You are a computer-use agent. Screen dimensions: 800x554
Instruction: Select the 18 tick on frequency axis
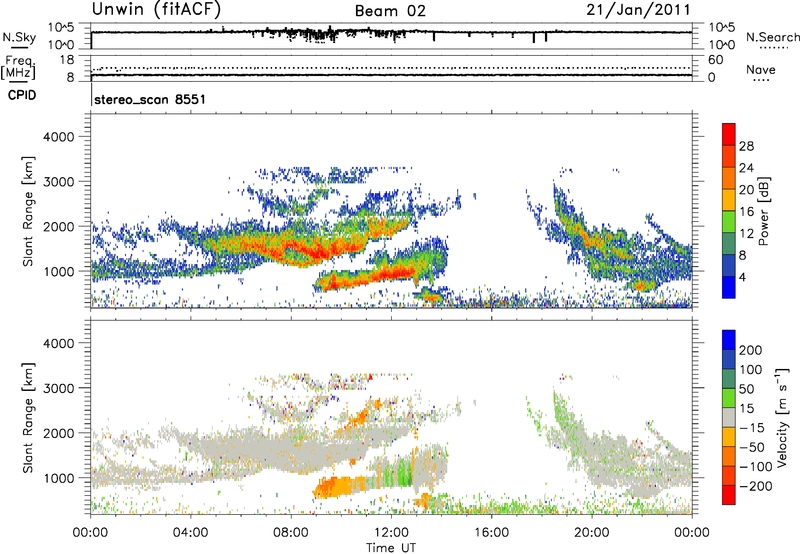click(66, 60)
